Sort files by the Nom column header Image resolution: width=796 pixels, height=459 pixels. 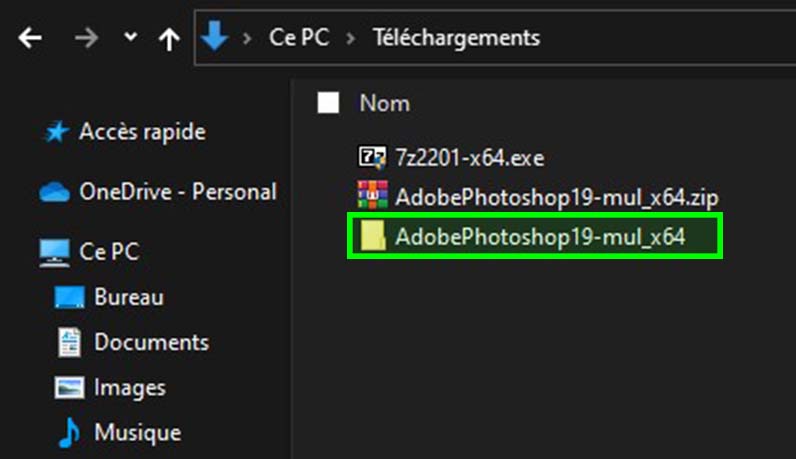[385, 103]
